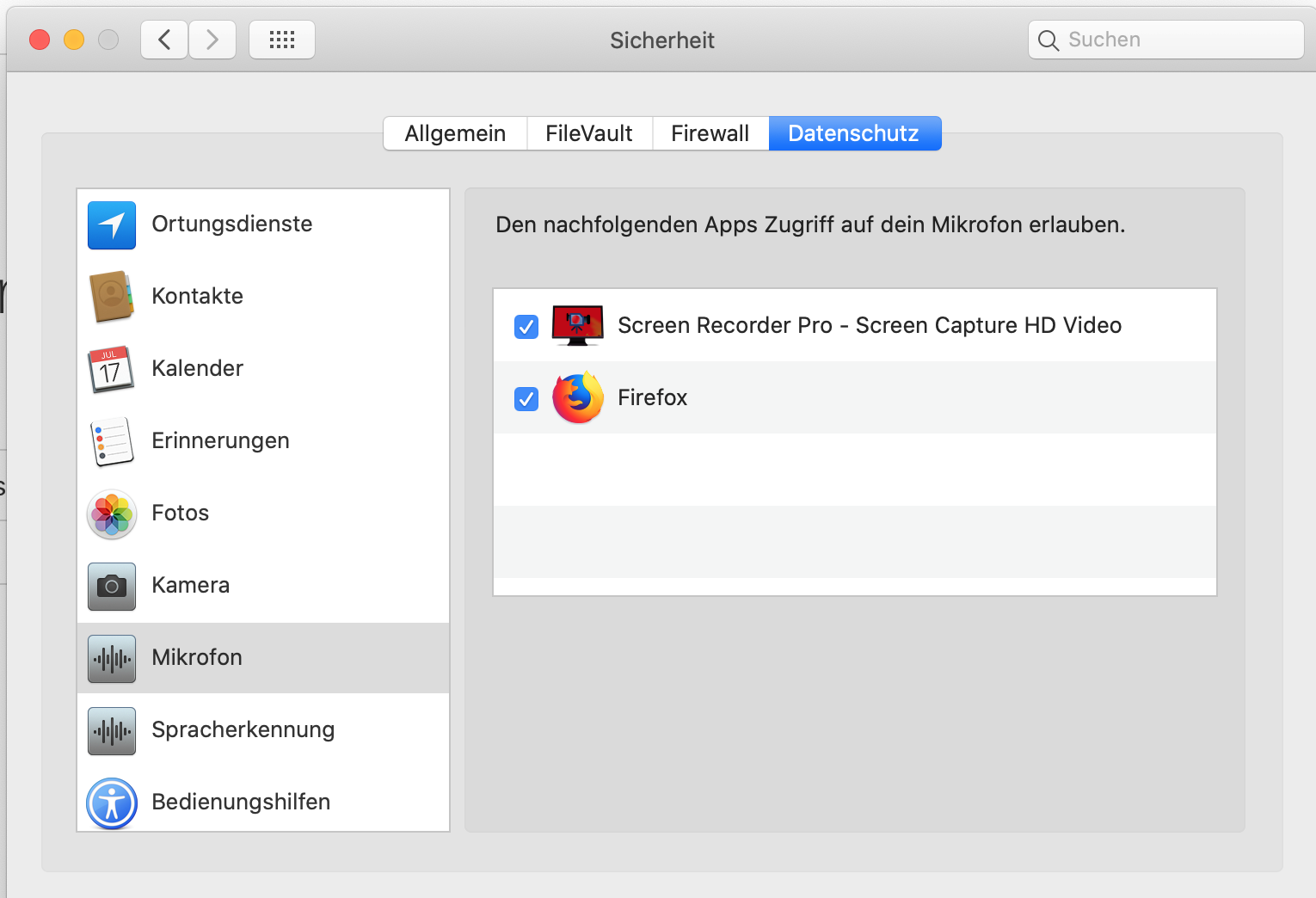
Task: Select the Datenschutz tab
Action: click(x=854, y=133)
